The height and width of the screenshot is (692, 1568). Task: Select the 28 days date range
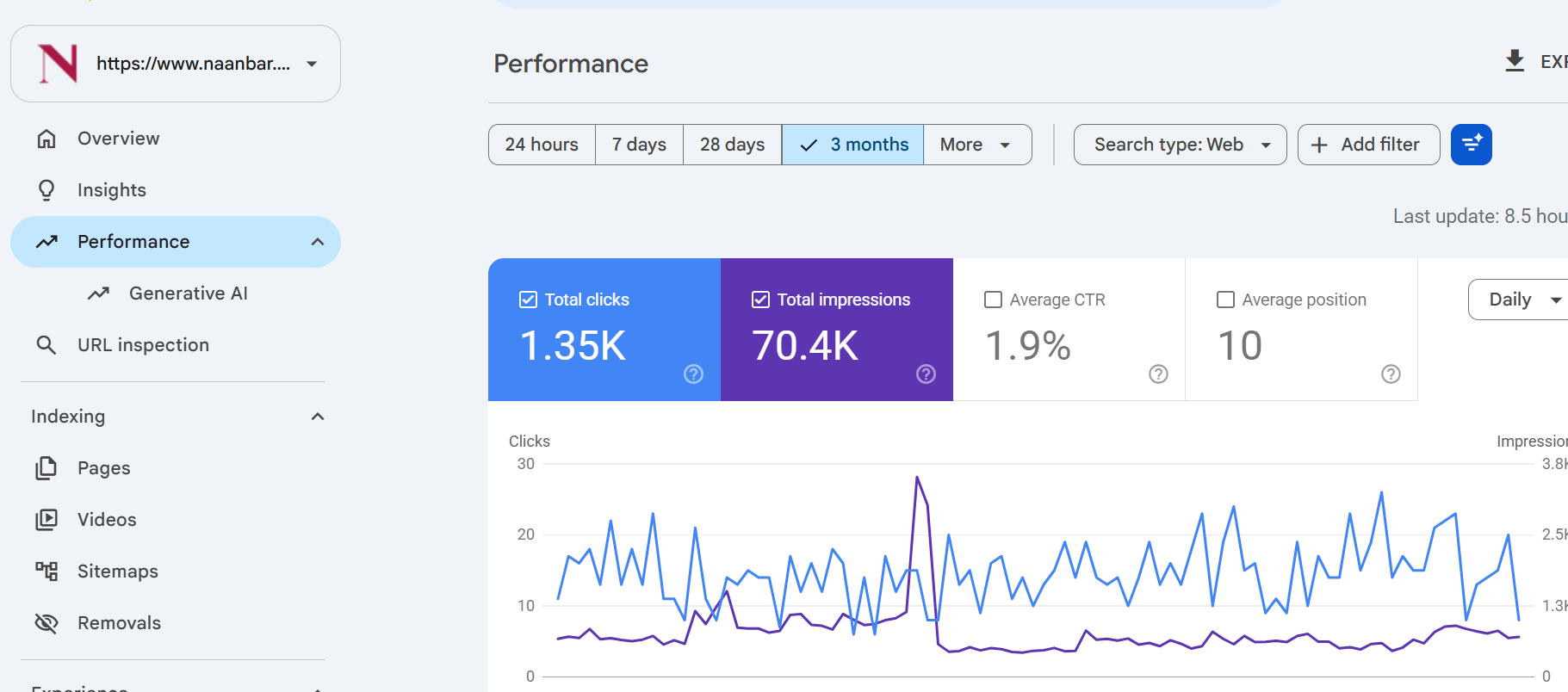click(x=732, y=145)
